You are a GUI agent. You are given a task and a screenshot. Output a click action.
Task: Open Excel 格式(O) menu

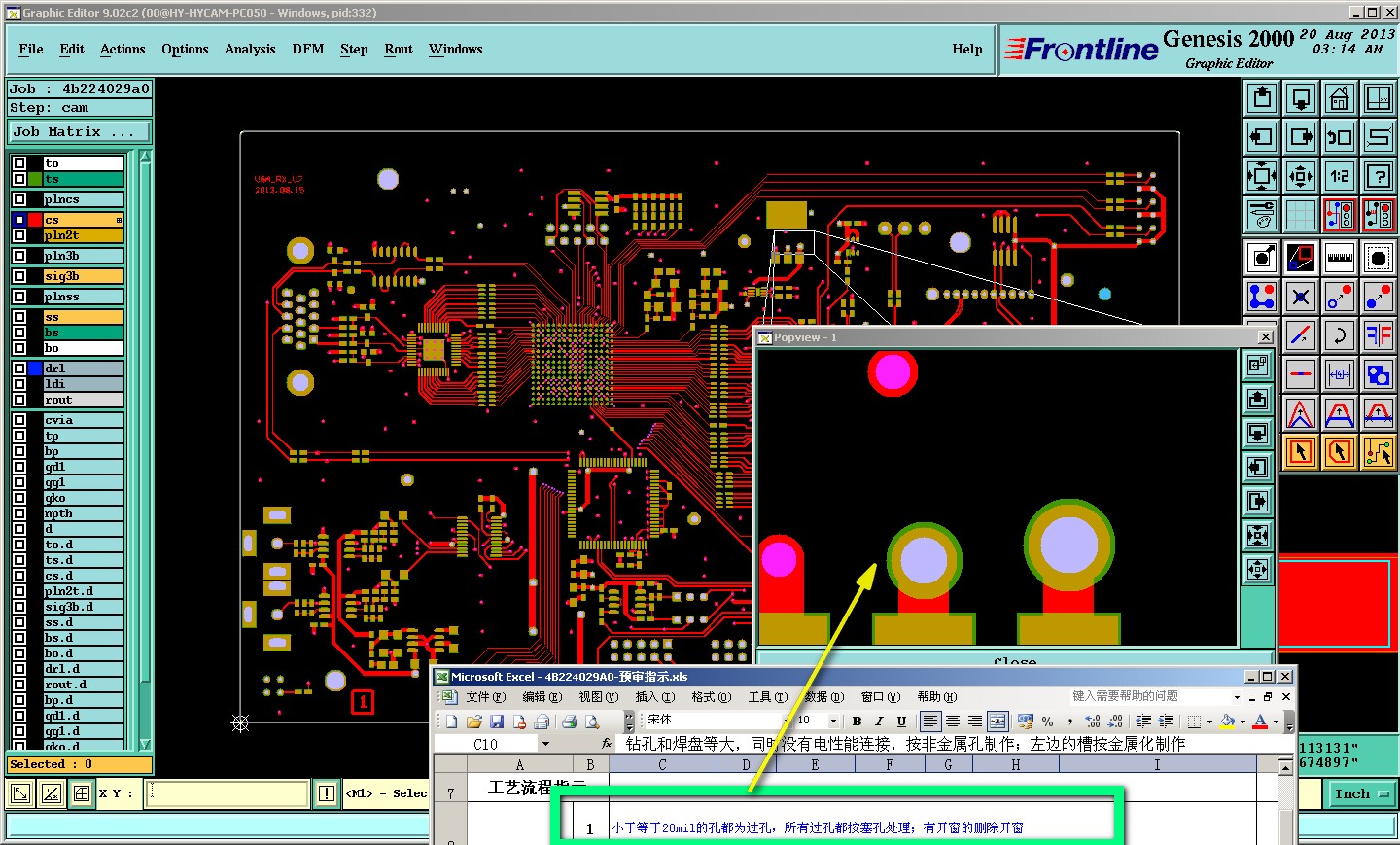point(711,697)
